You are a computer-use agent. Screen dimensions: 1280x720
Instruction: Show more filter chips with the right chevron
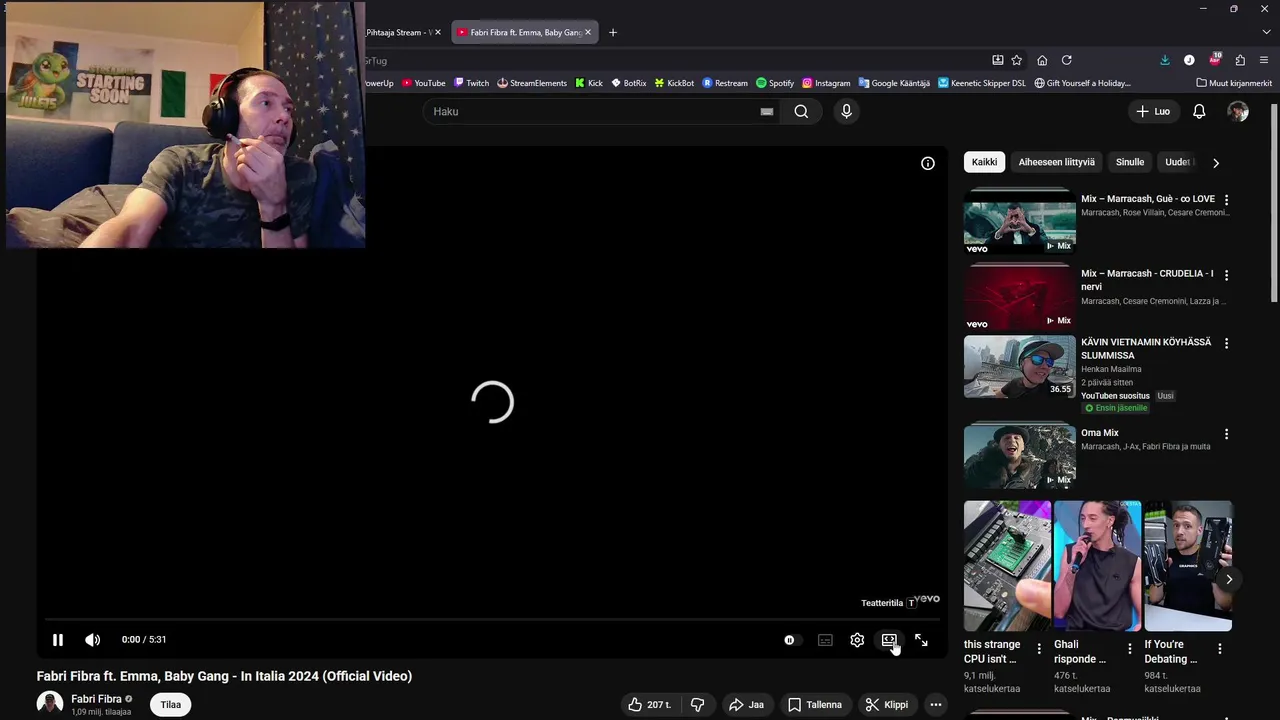pyautogui.click(x=1216, y=162)
